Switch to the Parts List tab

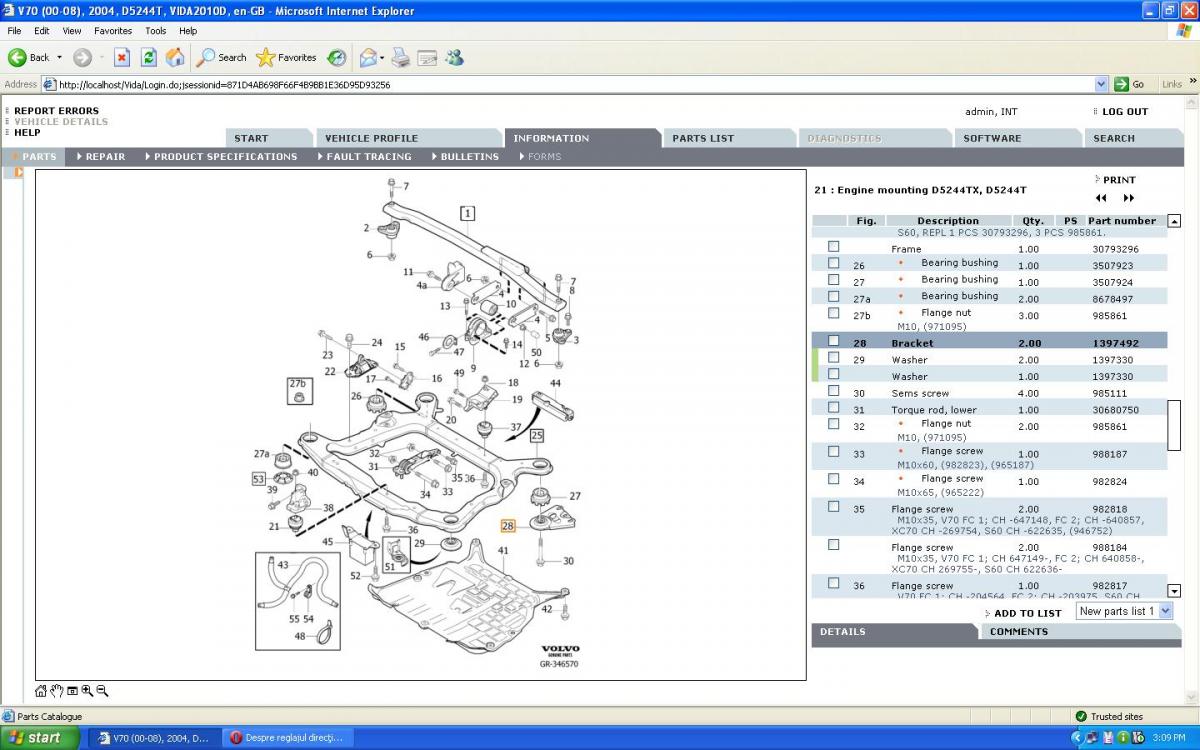[x=702, y=138]
